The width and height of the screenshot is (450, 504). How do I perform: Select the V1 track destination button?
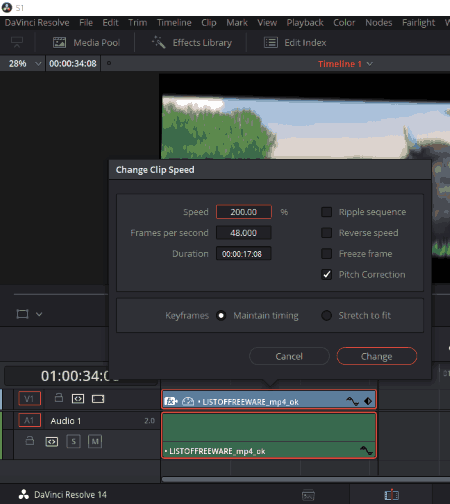coord(29,399)
